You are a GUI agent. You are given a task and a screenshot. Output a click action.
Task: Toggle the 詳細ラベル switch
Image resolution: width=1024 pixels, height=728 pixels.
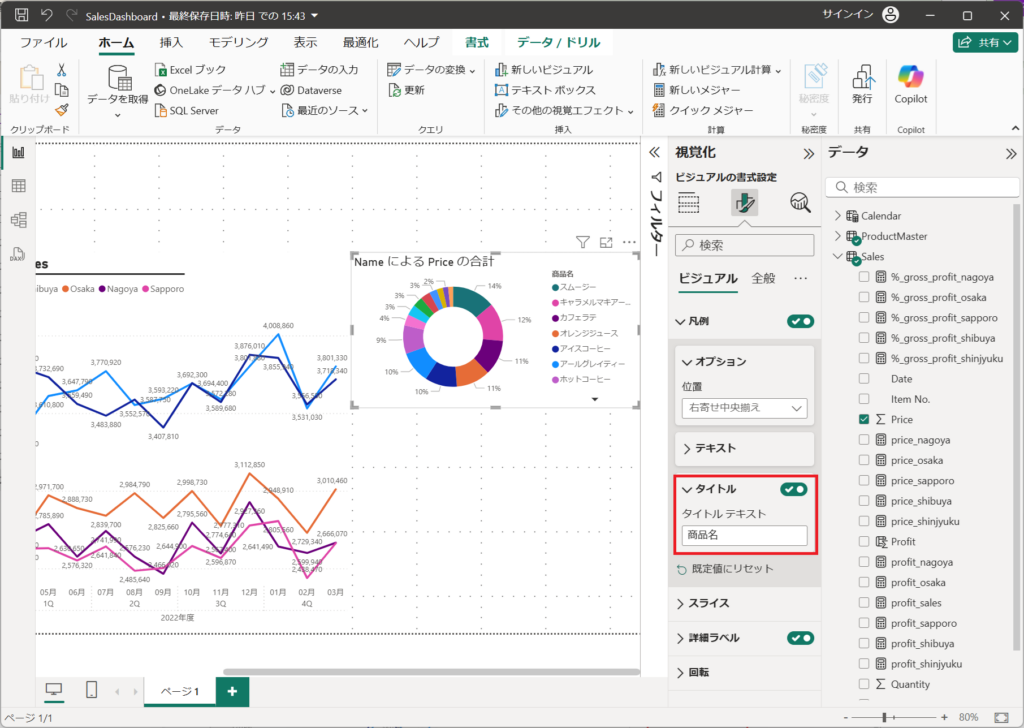[800, 638]
